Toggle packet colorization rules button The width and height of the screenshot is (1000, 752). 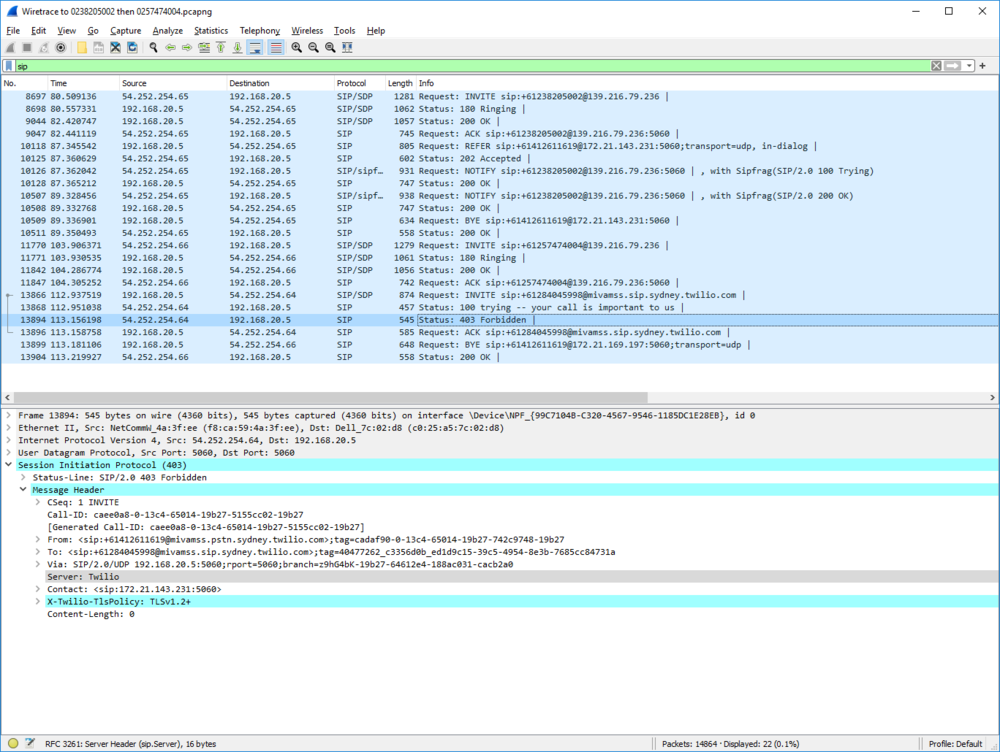(x=275, y=47)
